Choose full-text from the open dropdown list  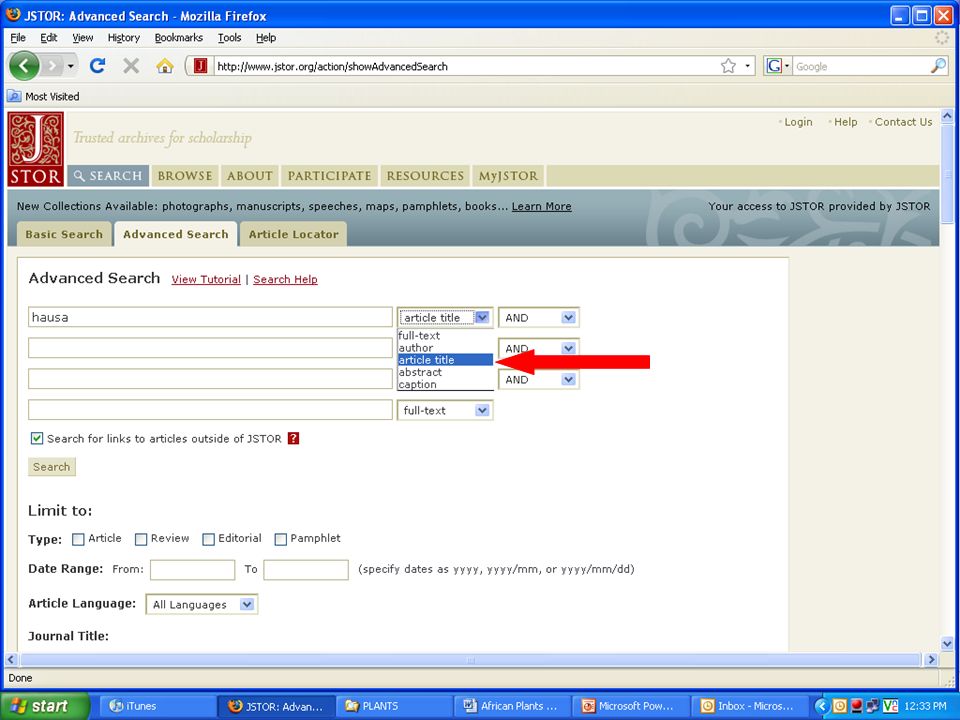(445, 336)
